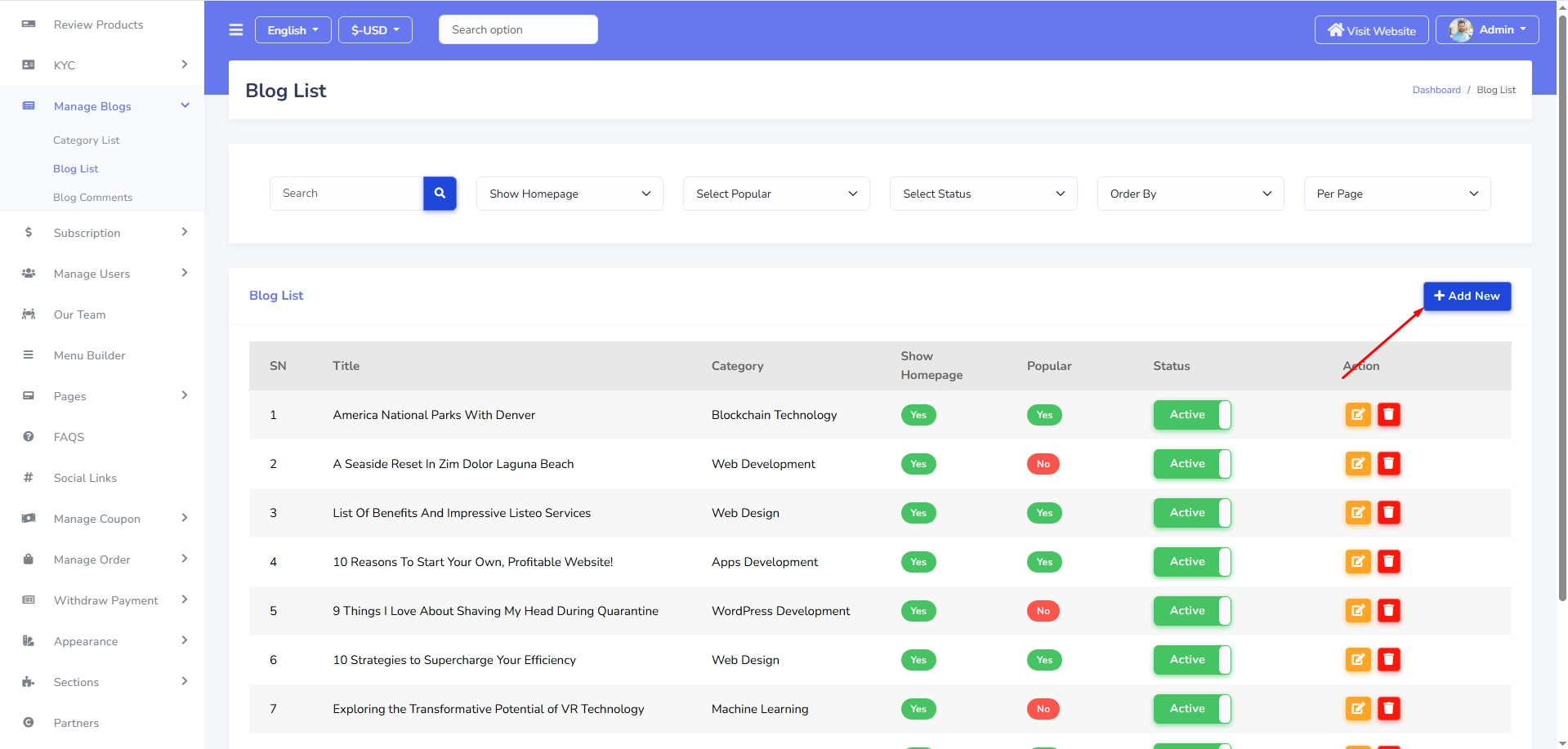Click the Menu Builder list icon
Viewport: 1568px width, 749px height.
click(x=29, y=355)
